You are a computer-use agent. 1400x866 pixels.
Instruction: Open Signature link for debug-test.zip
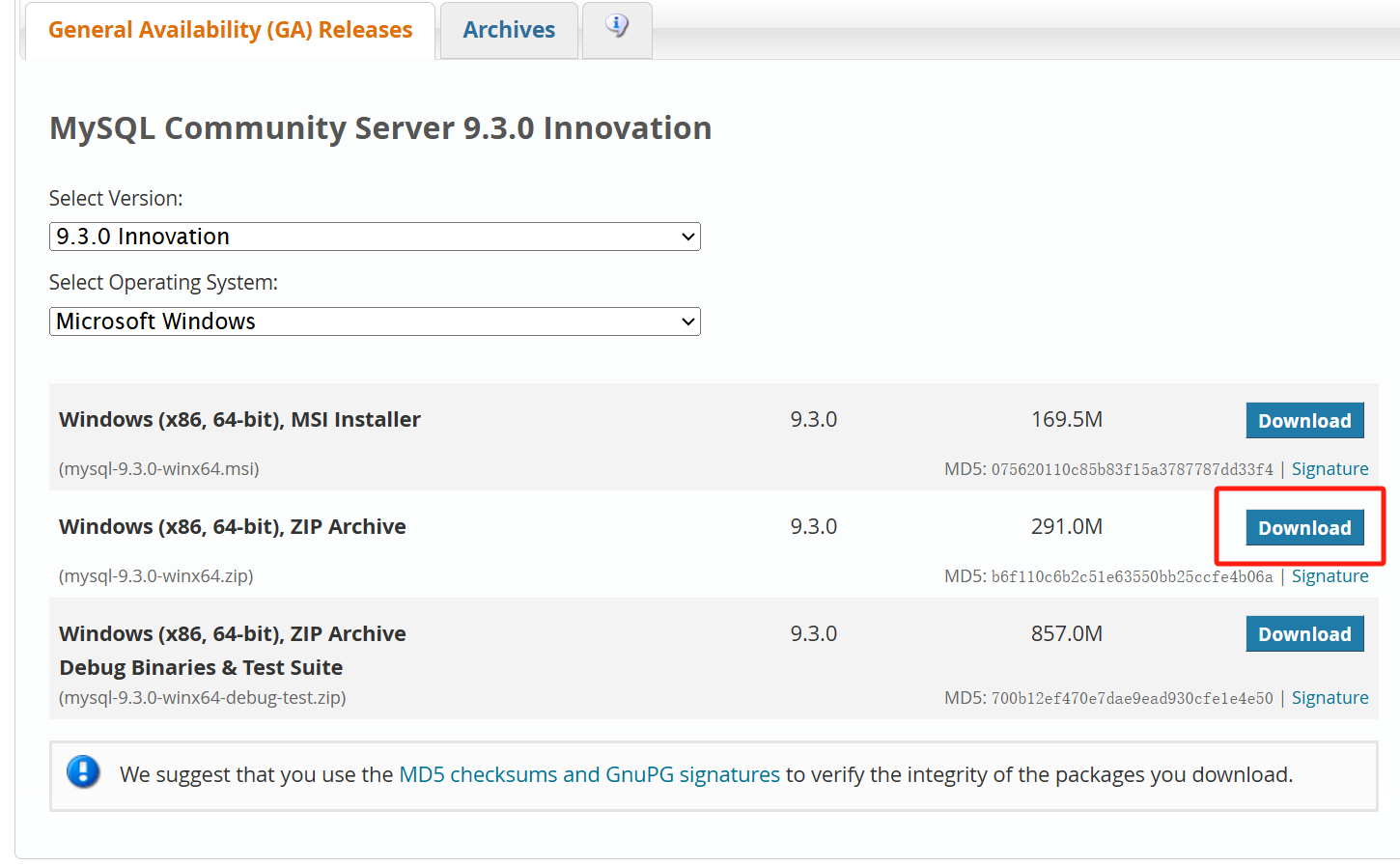[x=1330, y=698]
